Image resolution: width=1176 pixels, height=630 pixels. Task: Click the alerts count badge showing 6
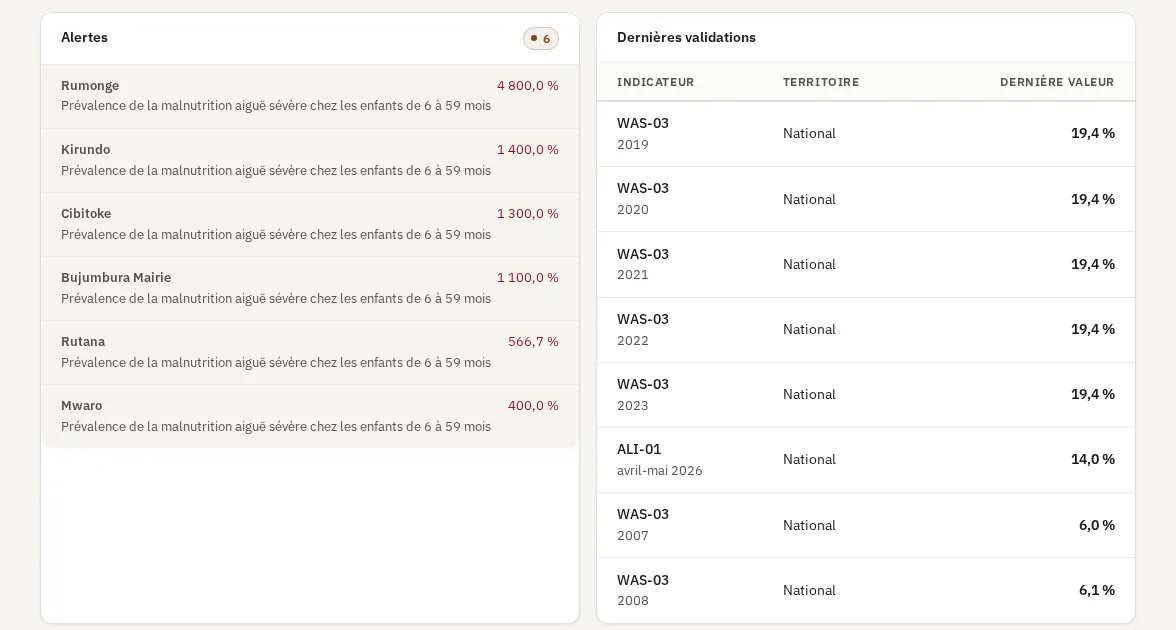541,38
